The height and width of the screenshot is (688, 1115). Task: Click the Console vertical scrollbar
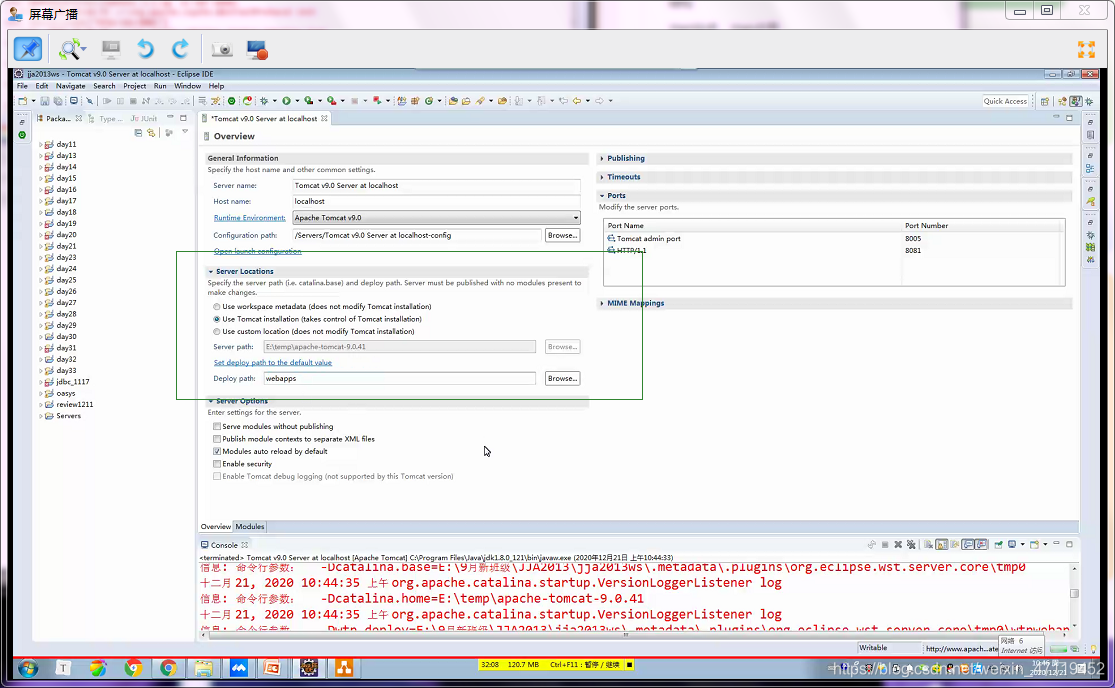point(1074,596)
